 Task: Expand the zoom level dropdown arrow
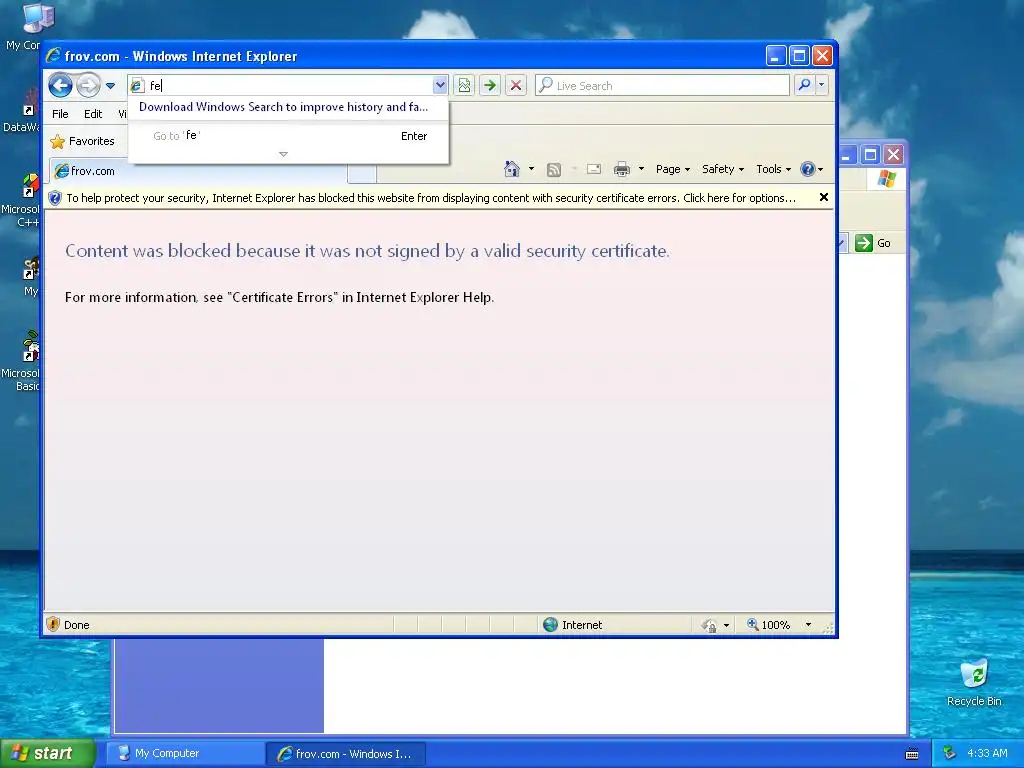coord(808,625)
